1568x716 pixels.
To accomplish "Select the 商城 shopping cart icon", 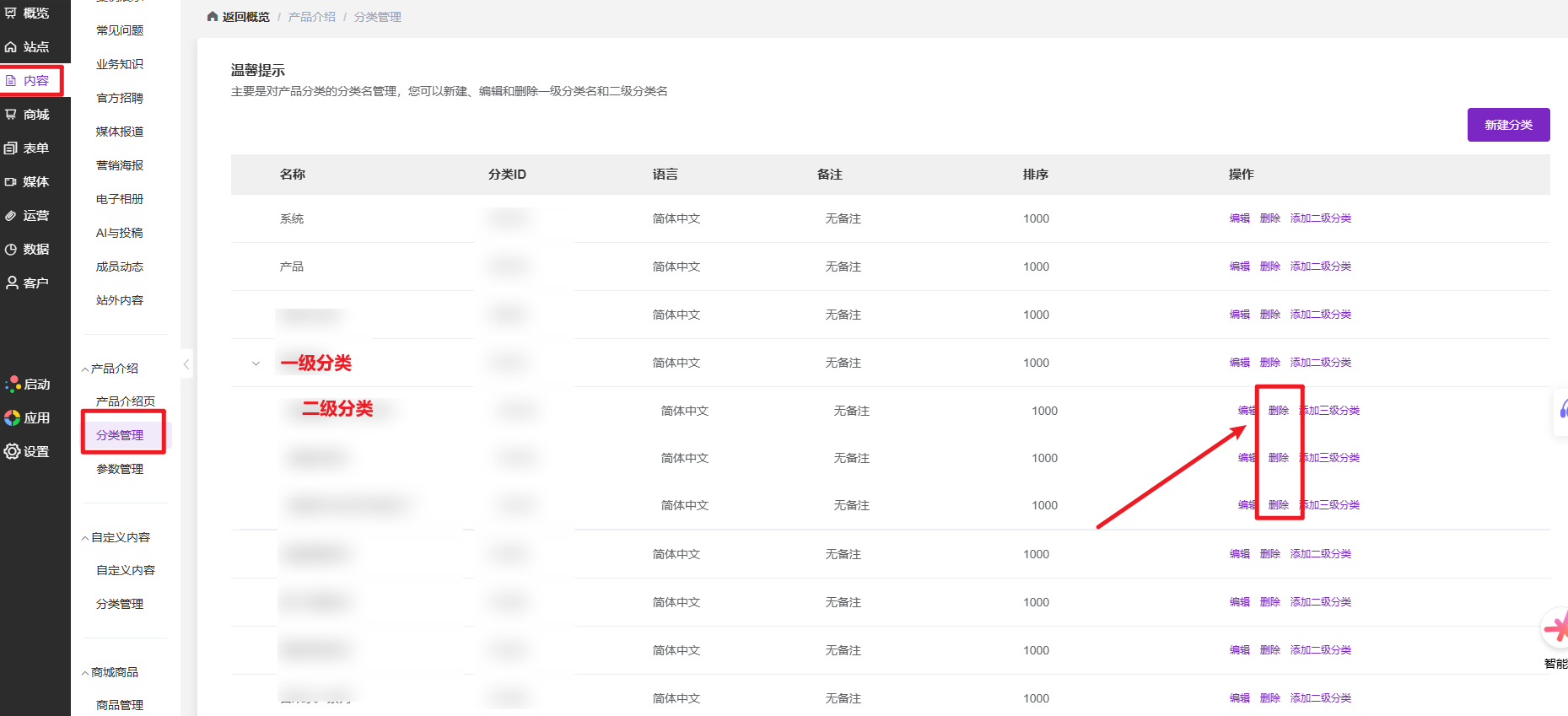I will click(11, 115).
